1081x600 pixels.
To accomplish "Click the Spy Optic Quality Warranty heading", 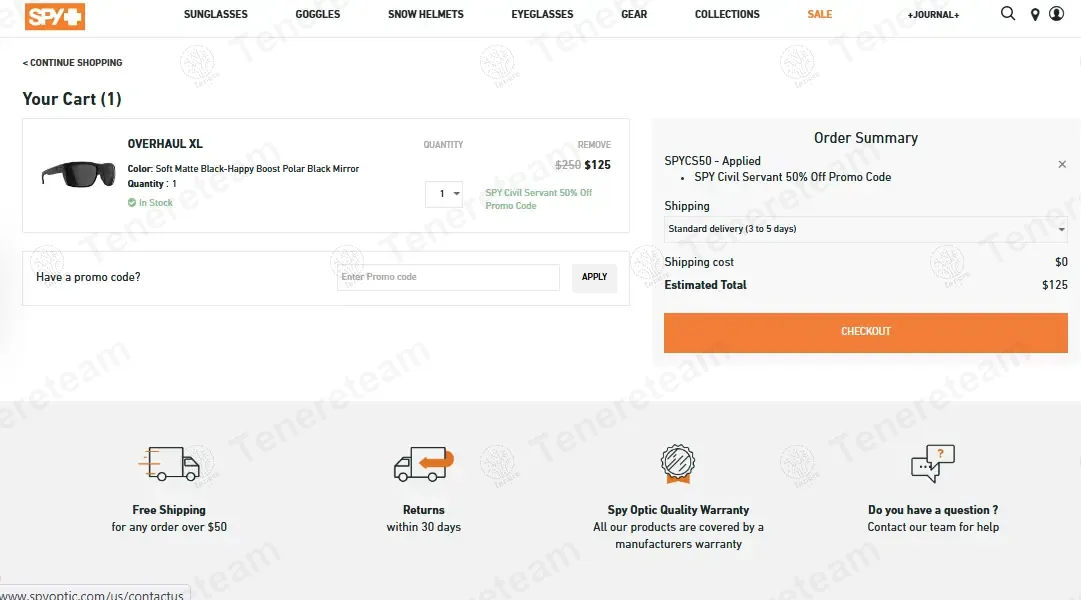I will coord(678,510).
